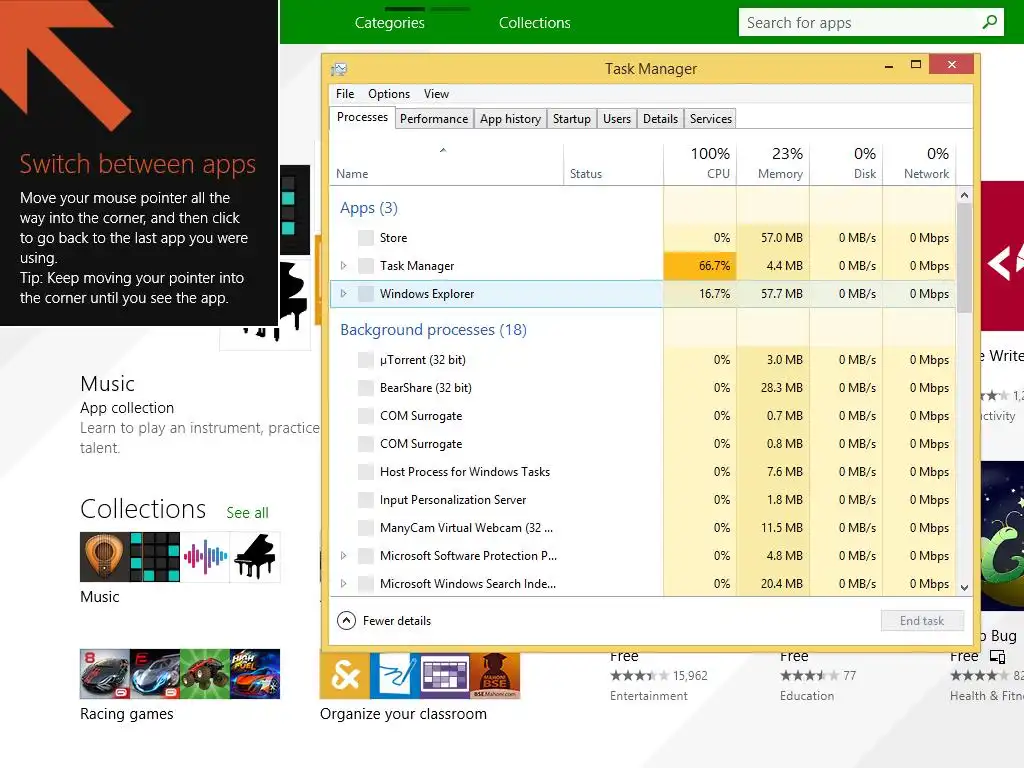Screen dimensions: 1024x768
Task: Click the Input Personalization Server icon
Action: click(x=366, y=500)
